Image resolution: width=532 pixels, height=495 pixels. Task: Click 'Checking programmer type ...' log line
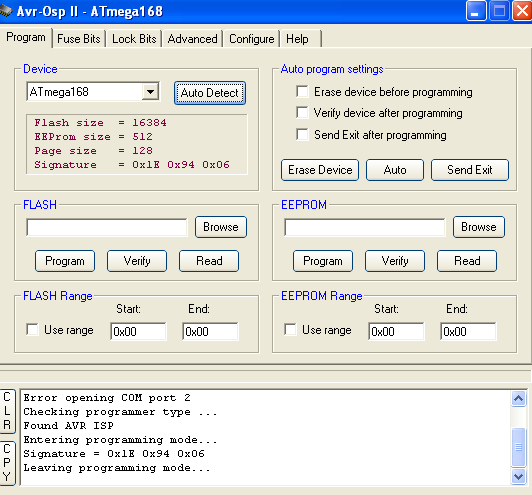(120, 412)
